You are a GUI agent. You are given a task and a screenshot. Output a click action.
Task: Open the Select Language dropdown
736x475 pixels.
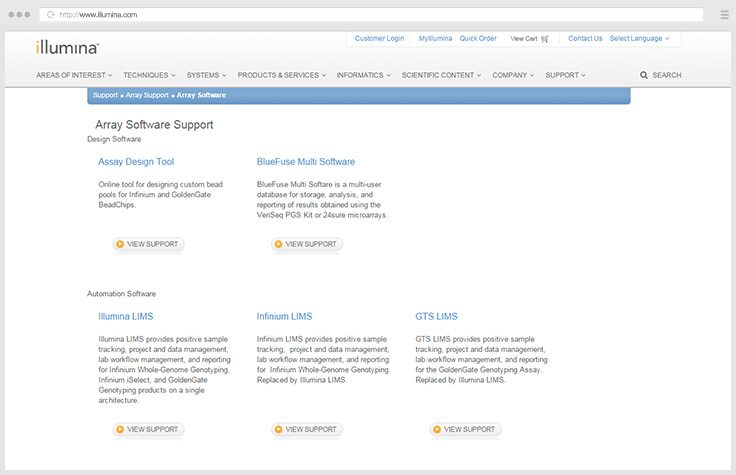pyautogui.click(x=639, y=38)
